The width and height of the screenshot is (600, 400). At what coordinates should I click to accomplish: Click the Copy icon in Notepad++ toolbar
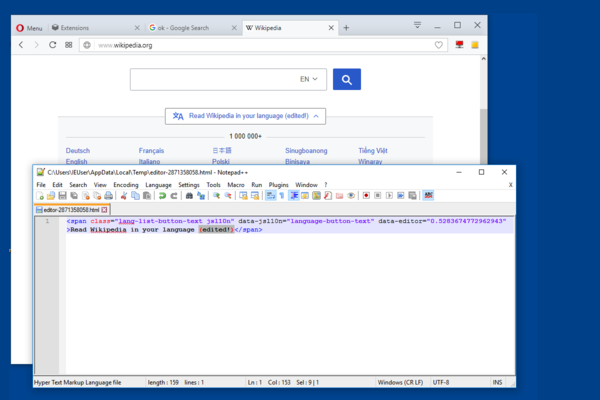point(135,196)
